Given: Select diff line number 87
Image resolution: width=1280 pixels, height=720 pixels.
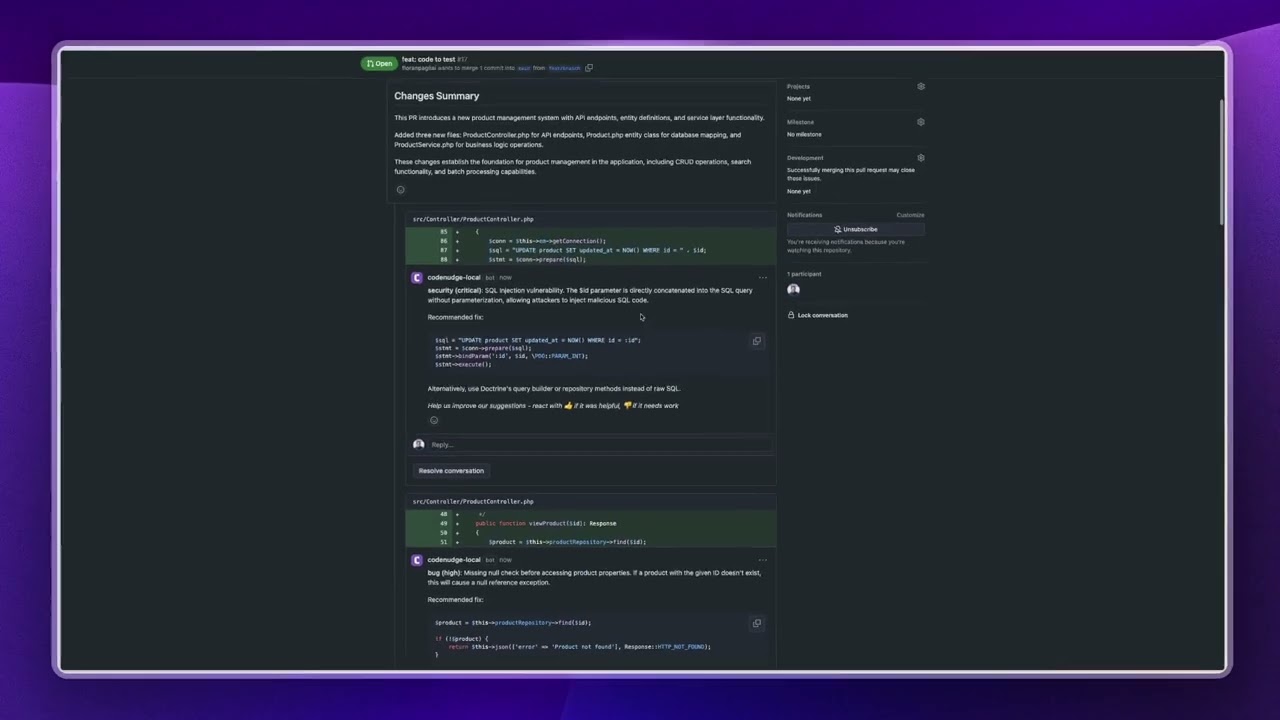Looking at the screenshot, I should pos(444,250).
